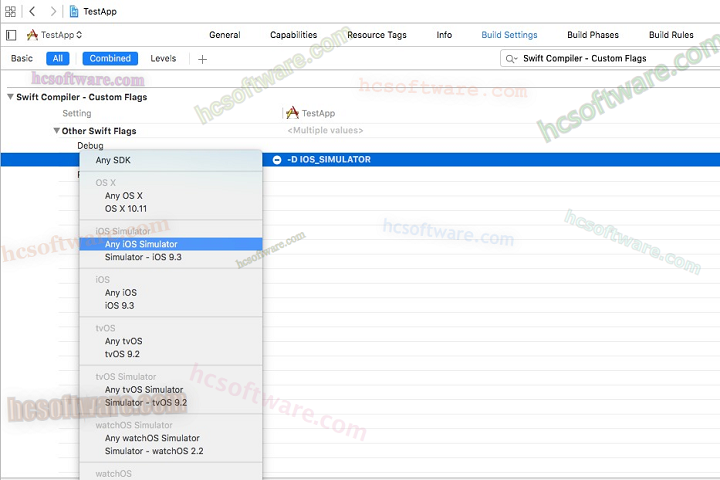Switch to the General tab
The width and height of the screenshot is (720, 480).
pos(225,35)
